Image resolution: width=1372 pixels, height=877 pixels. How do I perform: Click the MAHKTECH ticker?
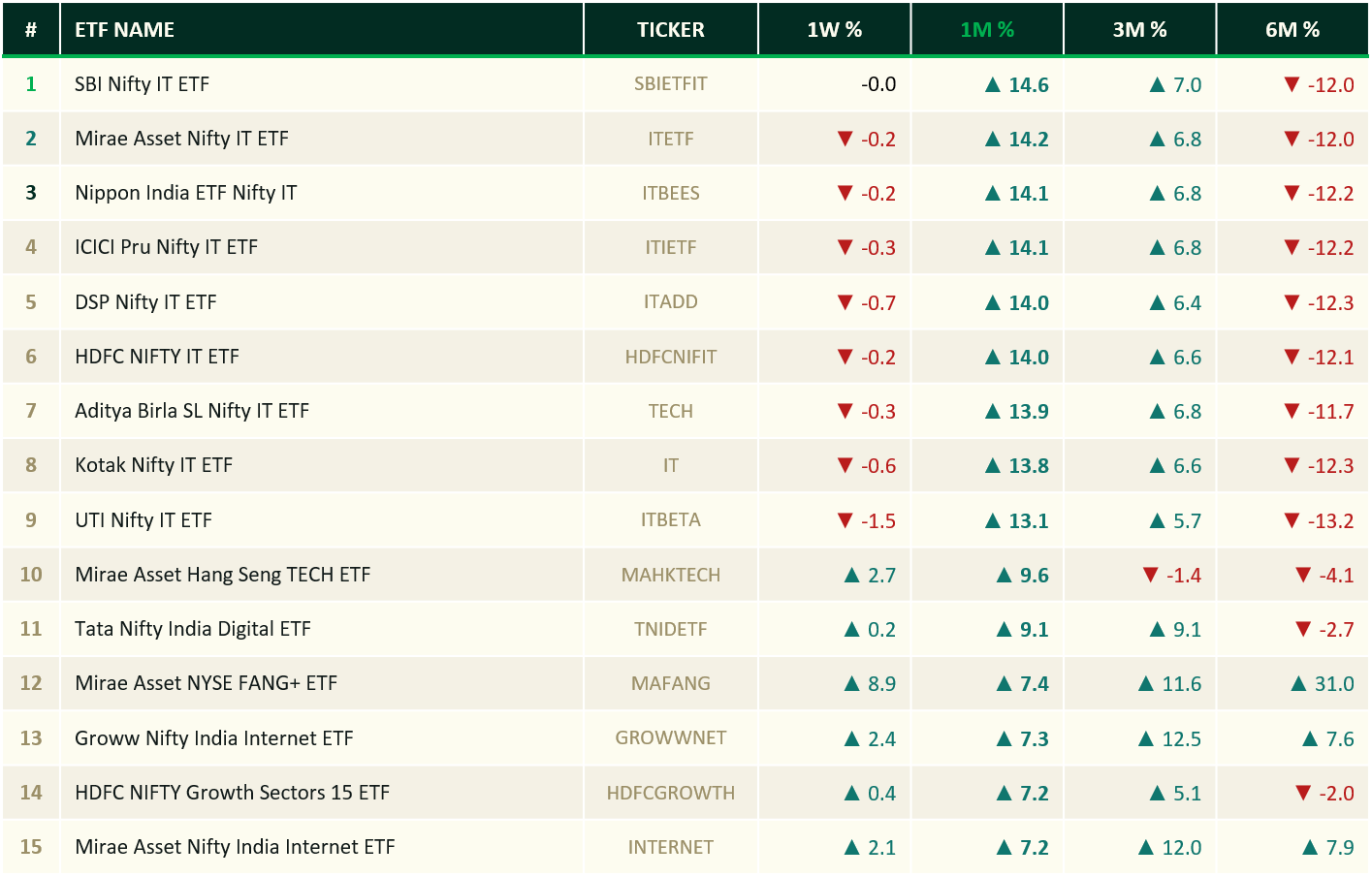pos(671,575)
